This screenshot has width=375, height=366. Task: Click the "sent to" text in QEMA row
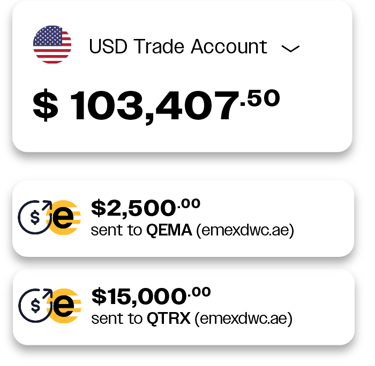[x=117, y=231]
